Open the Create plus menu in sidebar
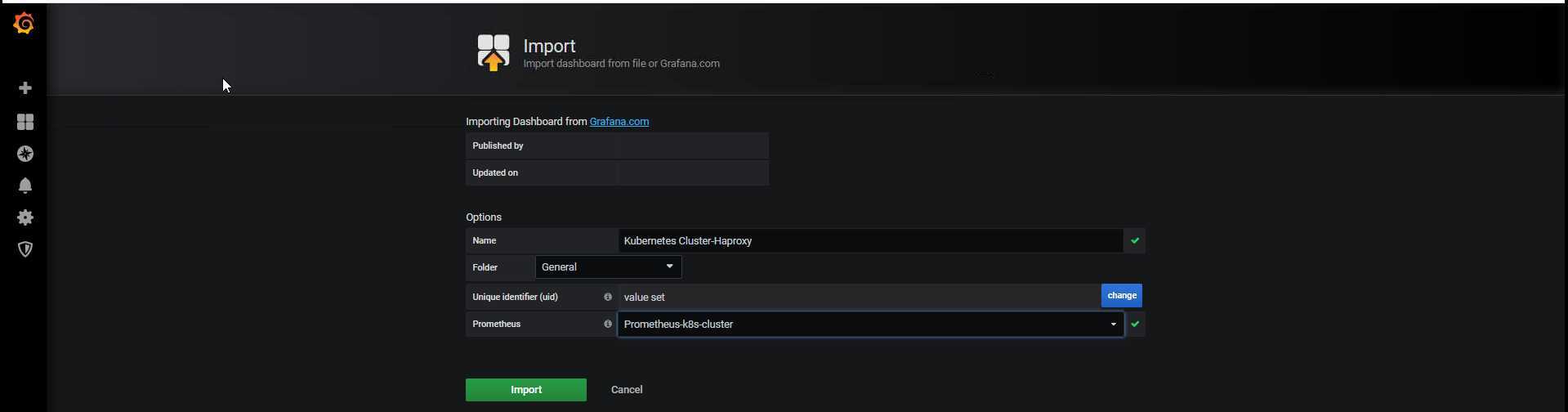Viewport: 1568px width, 412px height. pyautogui.click(x=25, y=87)
